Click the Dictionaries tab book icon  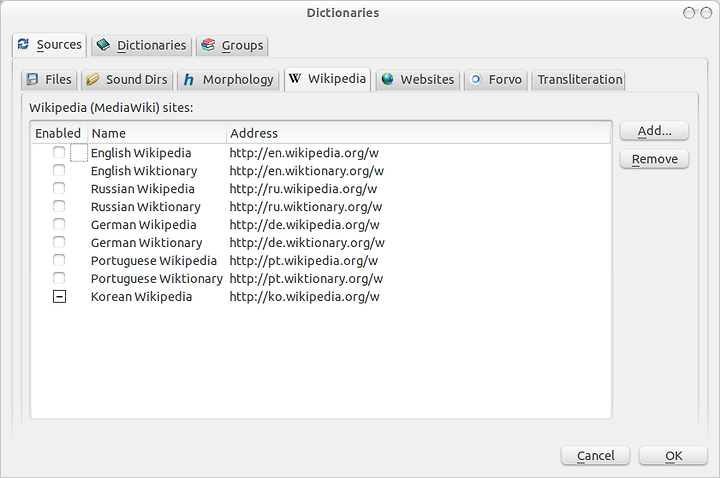point(103,45)
